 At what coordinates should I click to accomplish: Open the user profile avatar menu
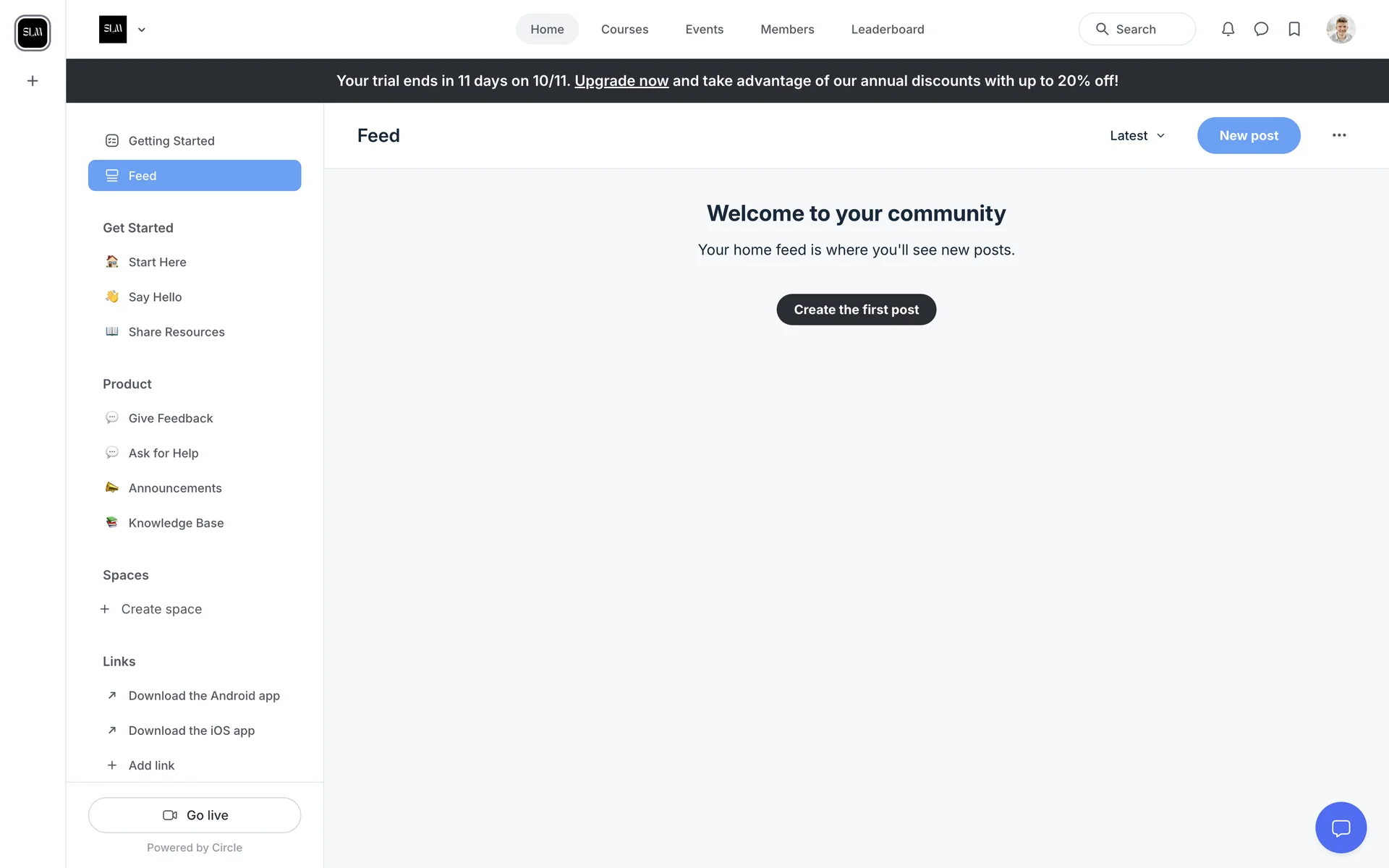[1341, 29]
